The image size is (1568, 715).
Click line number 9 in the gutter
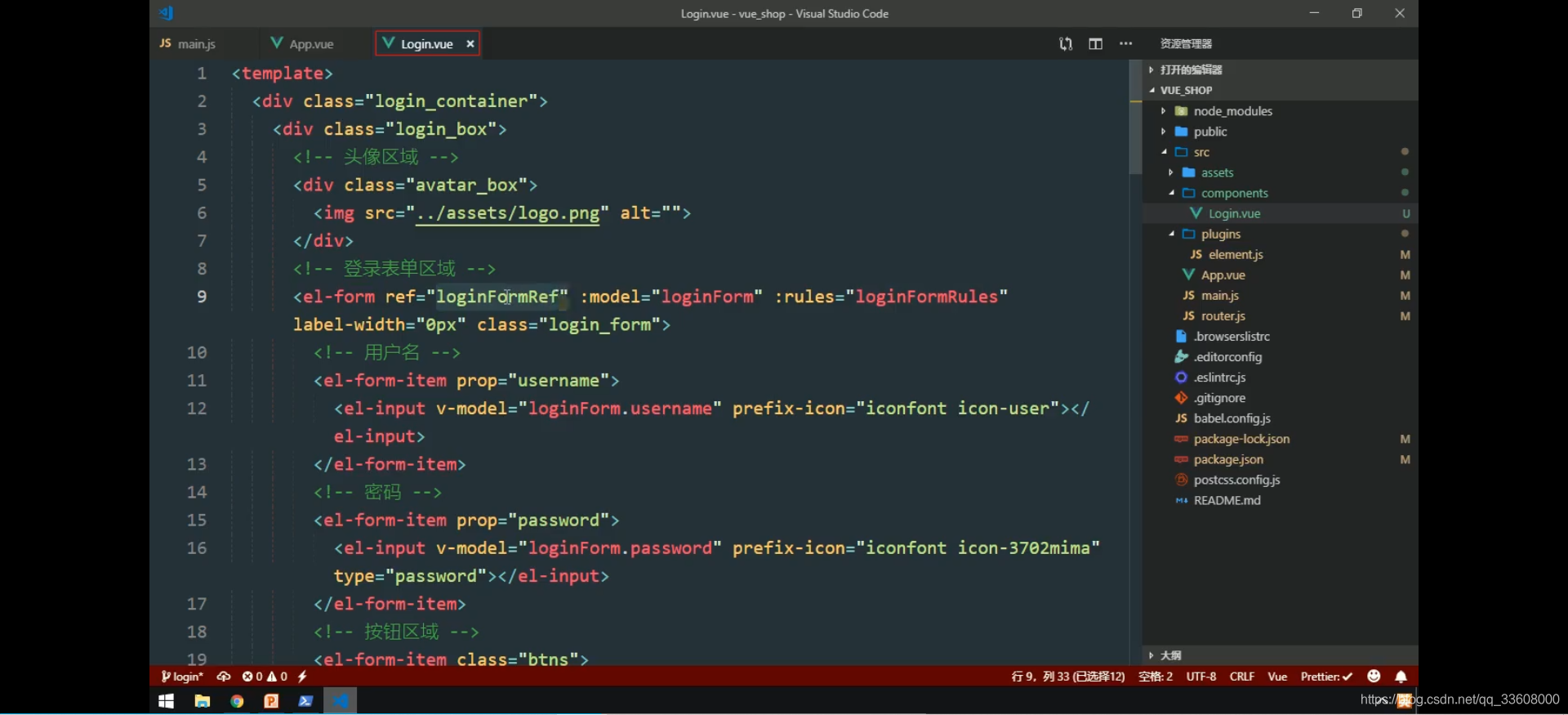pos(201,297)
